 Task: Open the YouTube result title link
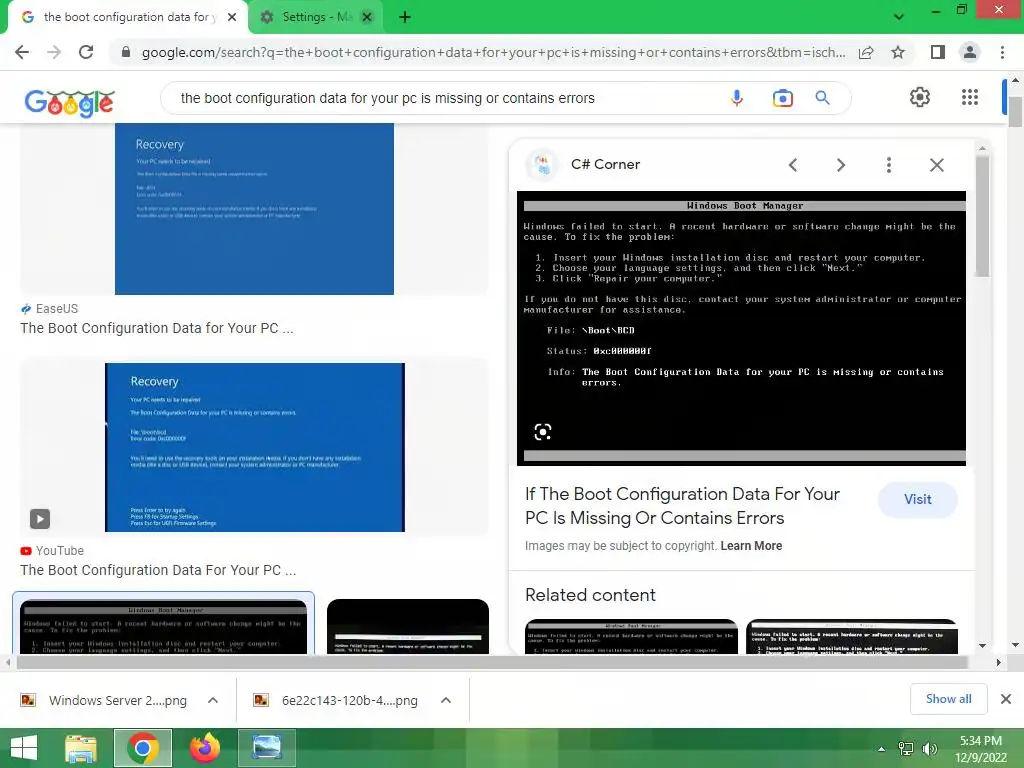[158, 570]
